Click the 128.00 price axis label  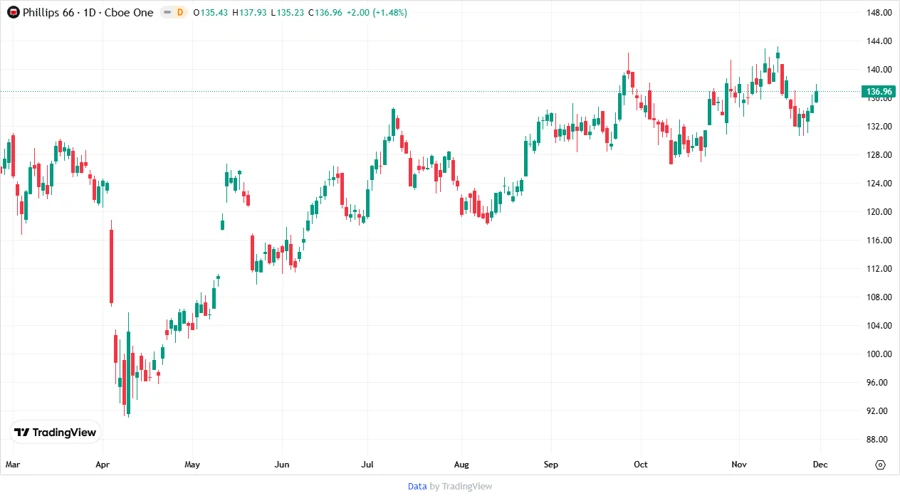[x=879, y=155]
